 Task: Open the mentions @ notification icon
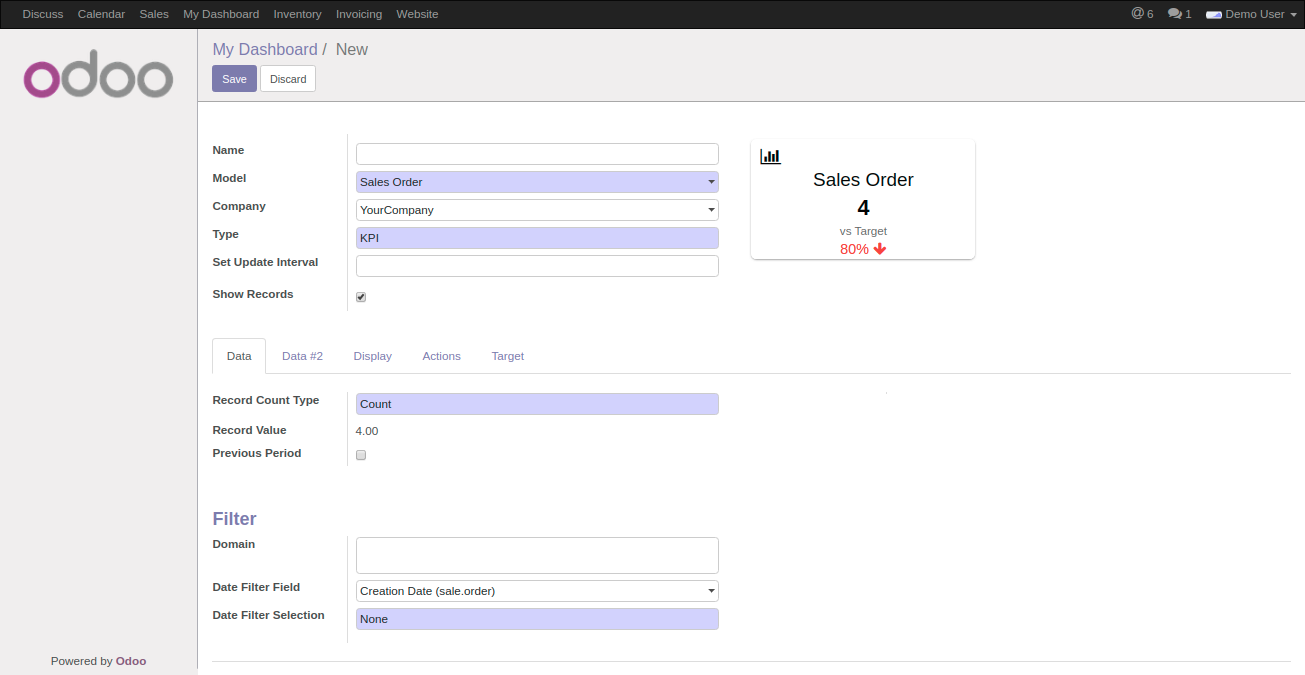tap(1141, 14)
